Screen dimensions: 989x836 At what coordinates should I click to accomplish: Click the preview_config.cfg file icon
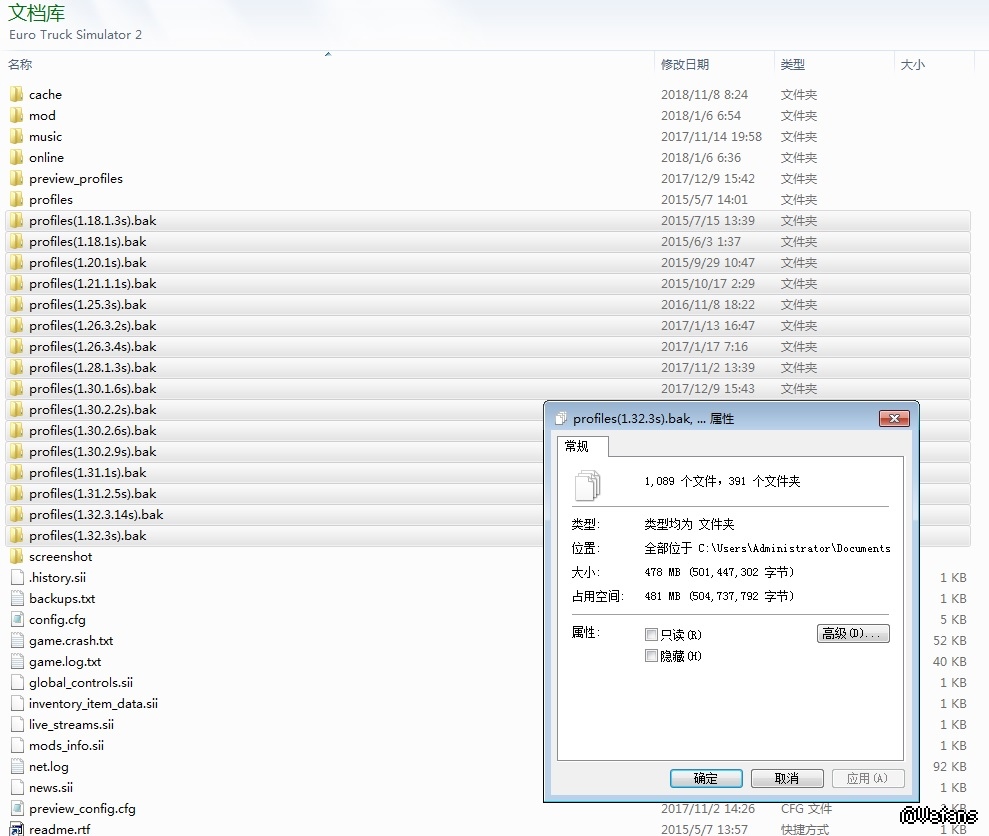click(17, 809)
